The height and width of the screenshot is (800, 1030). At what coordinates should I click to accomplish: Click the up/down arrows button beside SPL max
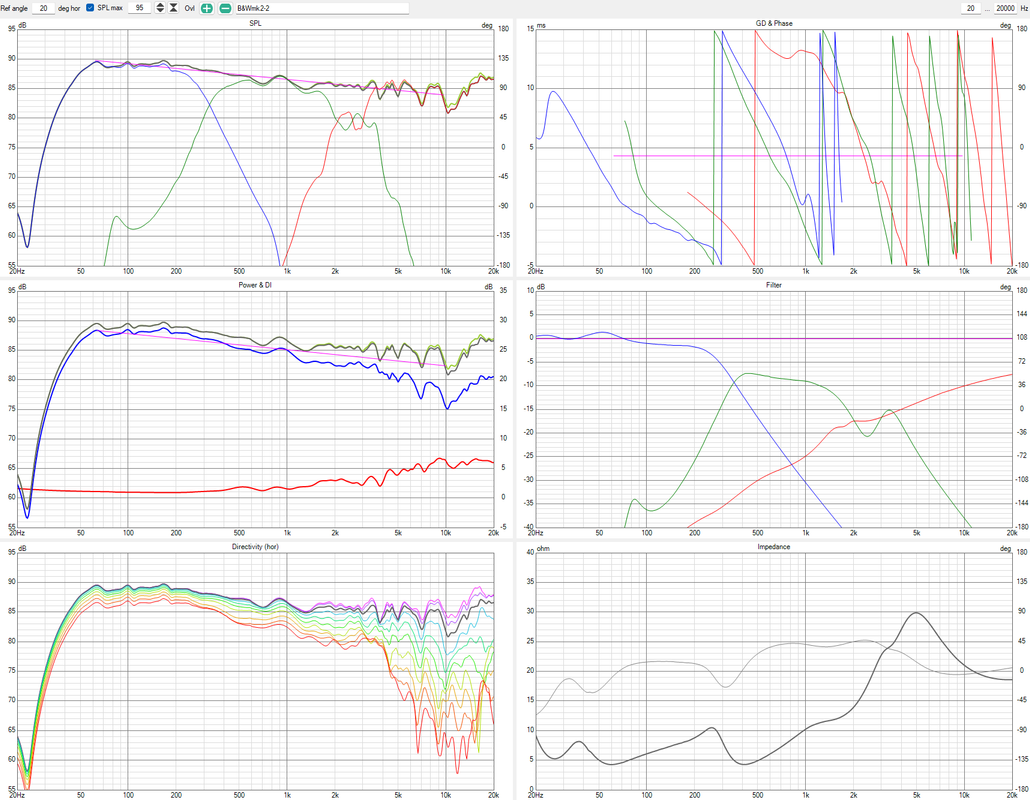click(160, 8)
